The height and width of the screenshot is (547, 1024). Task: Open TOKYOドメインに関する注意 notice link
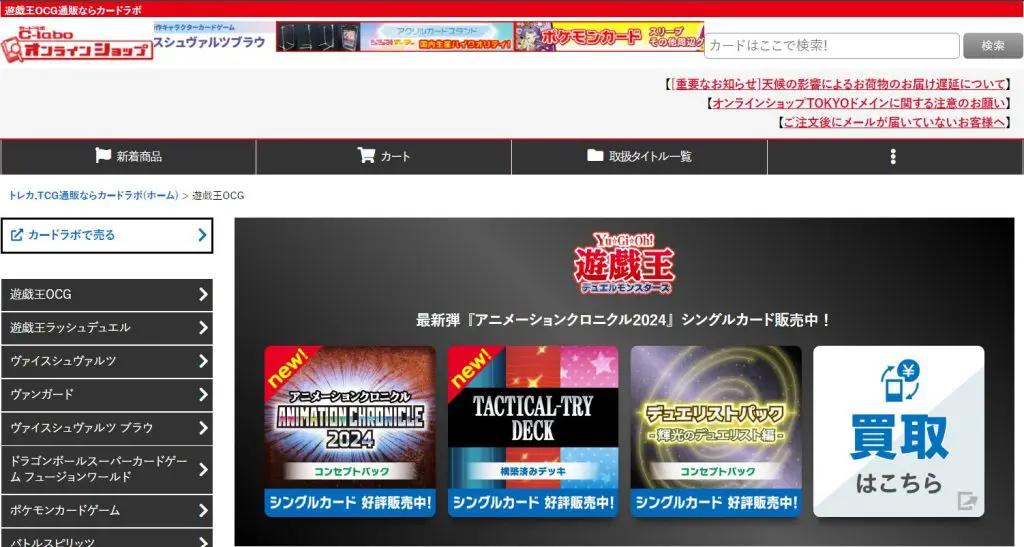pos(858,103)
